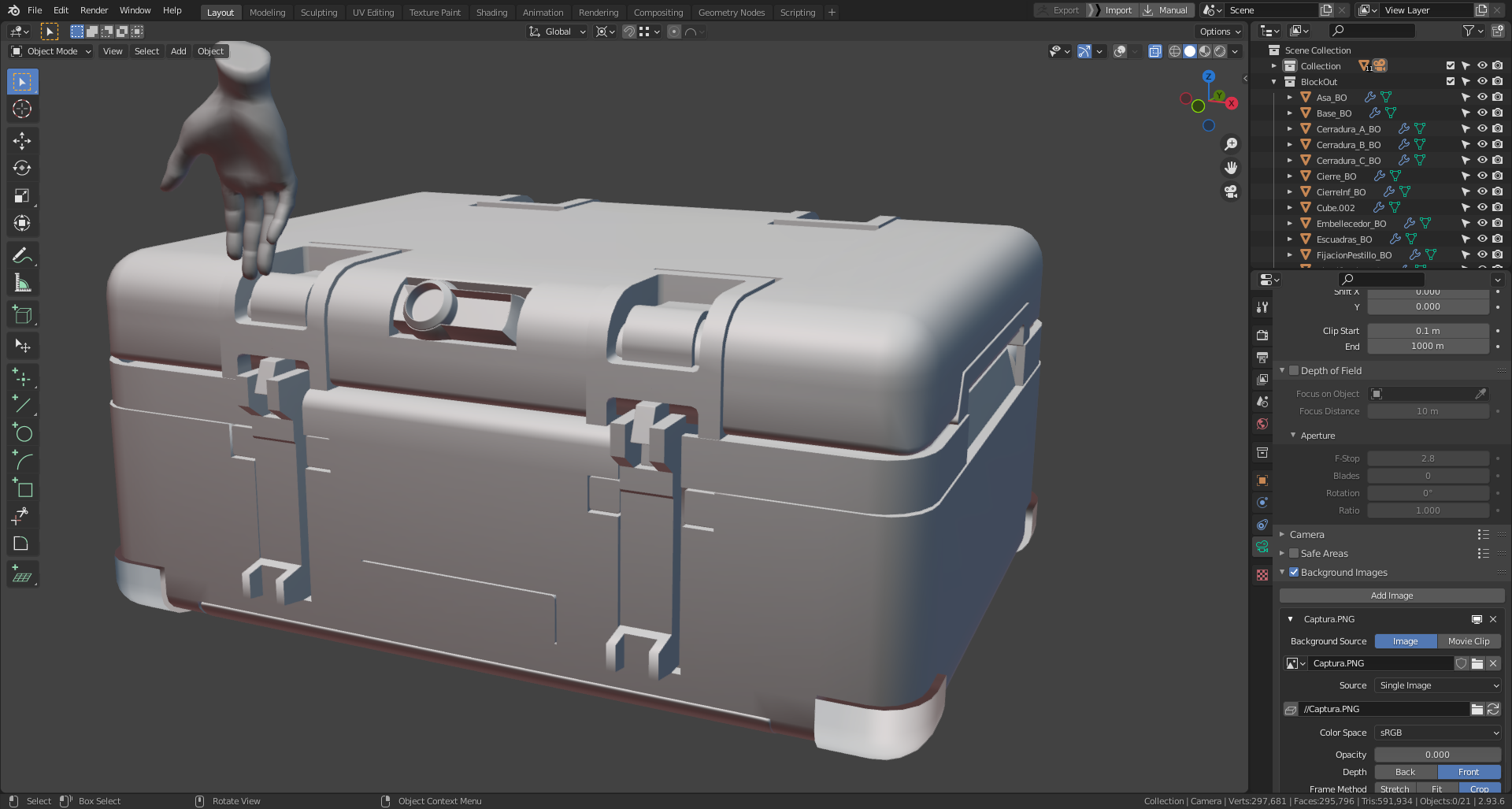Enable the Depth of Field checkbox

coord(1293,370)
